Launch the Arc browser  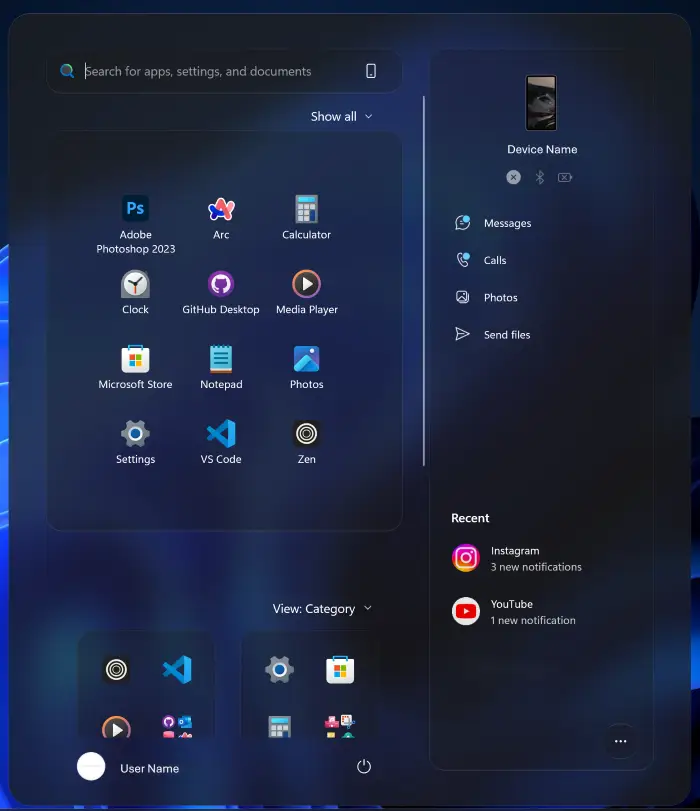(221, 218)
